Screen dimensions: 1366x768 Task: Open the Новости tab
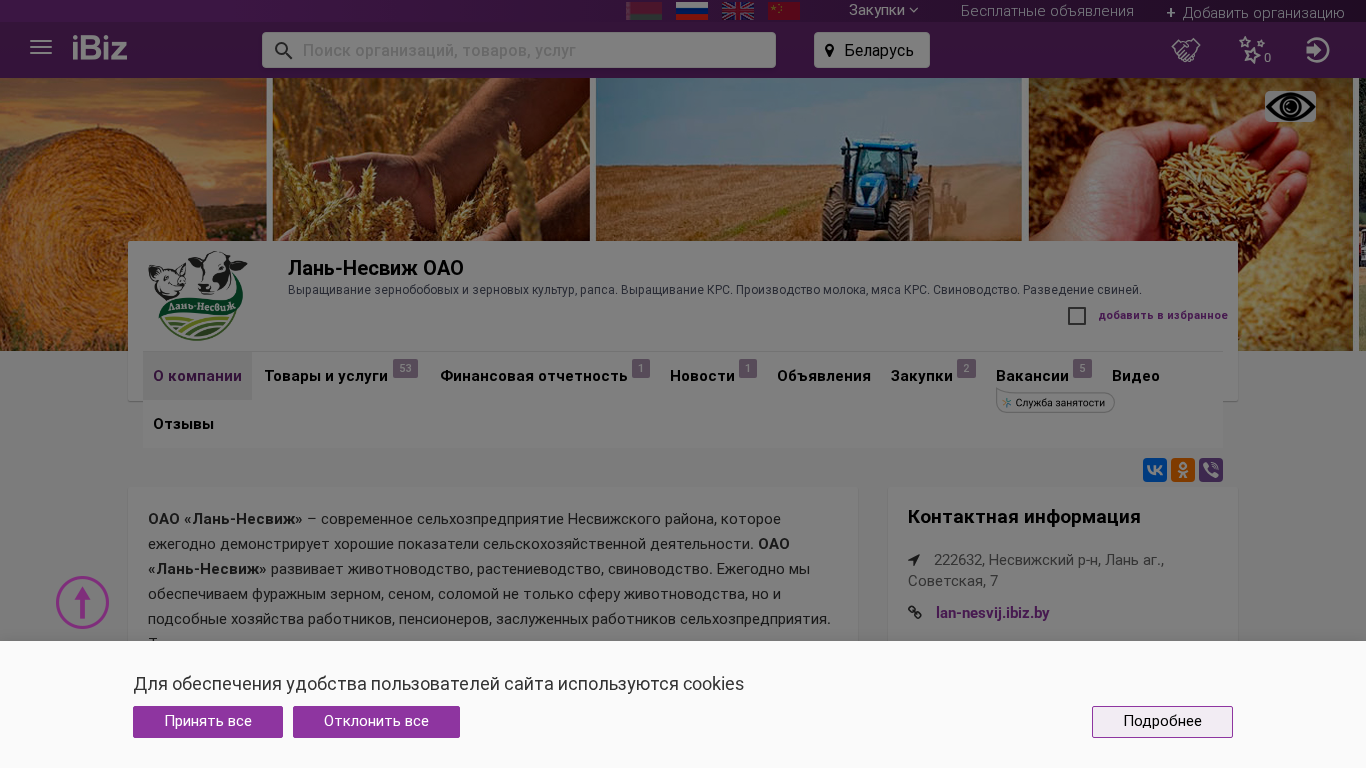click(x=702, y=376)
